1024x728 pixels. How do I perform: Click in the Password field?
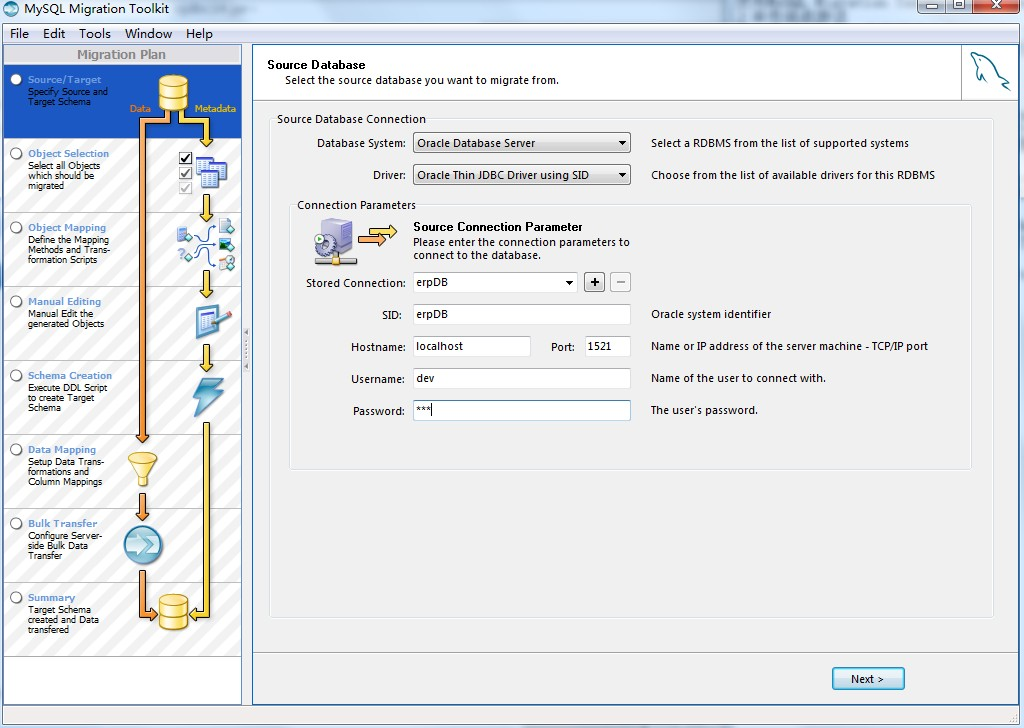coord(522,410)
